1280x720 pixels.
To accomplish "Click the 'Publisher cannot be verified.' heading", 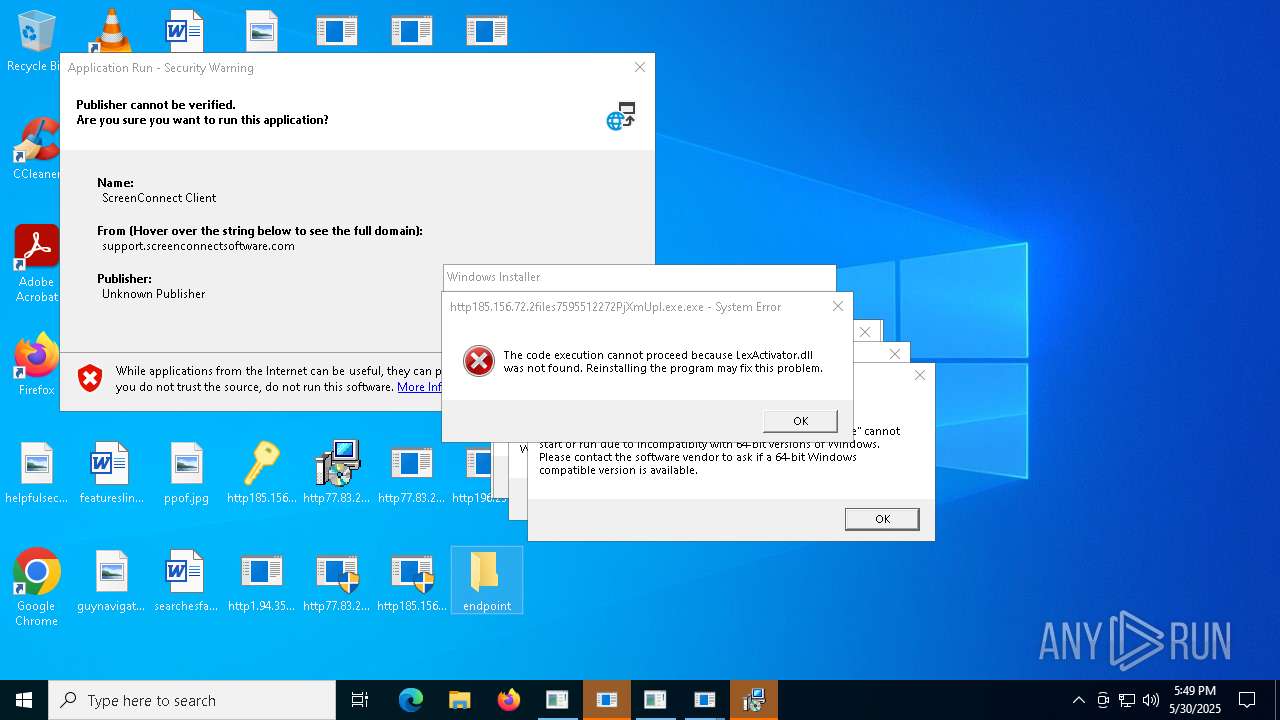I will click(156, 104).
